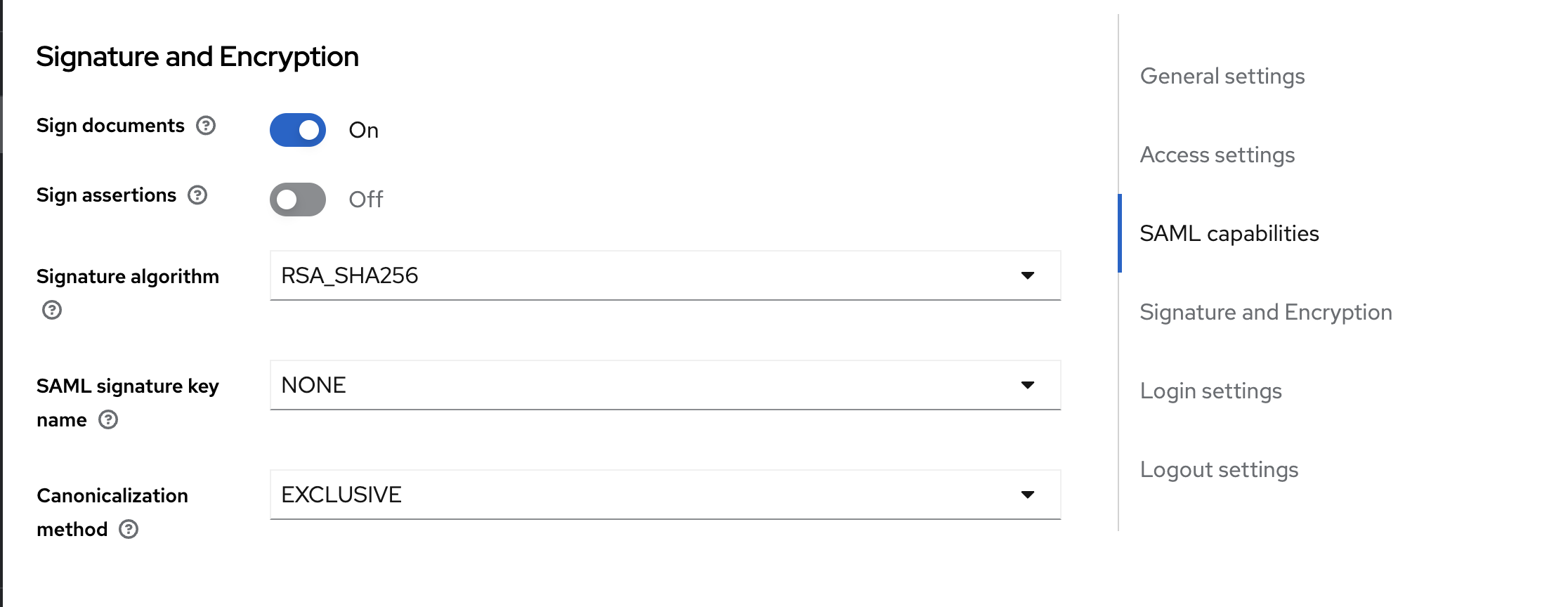Show help for Canonicalization method

point(129,529)
